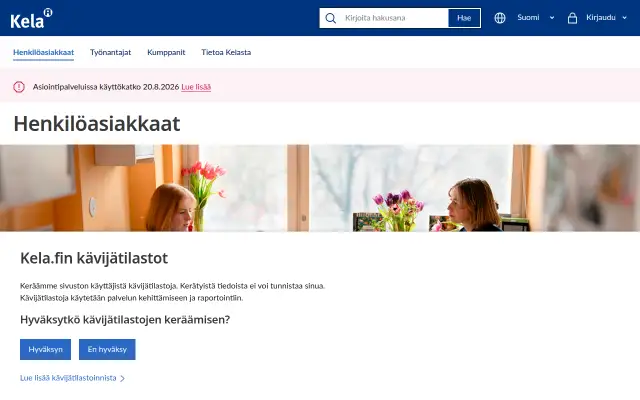Open the Suomi language dropdown

[x=536, y=18]
